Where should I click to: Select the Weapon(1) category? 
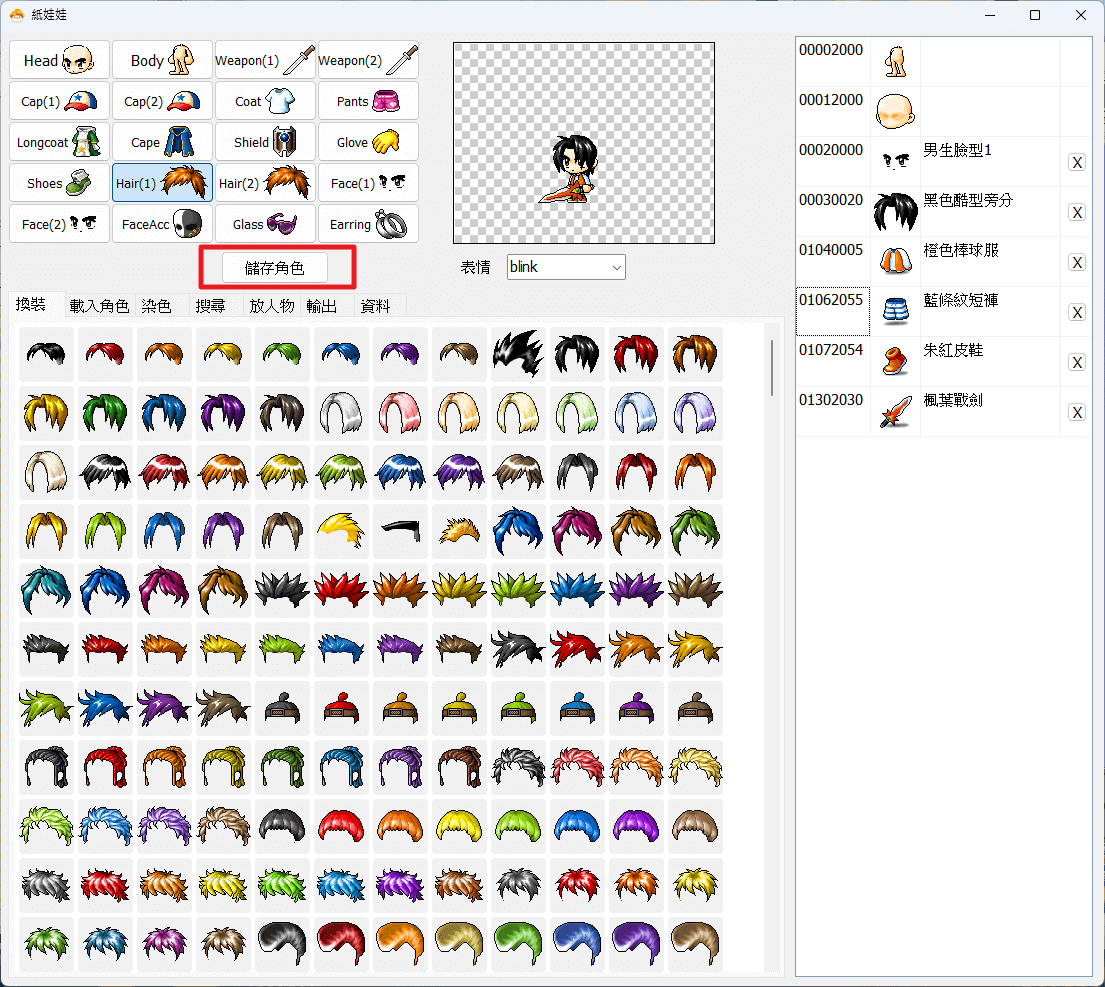point(265,60)
